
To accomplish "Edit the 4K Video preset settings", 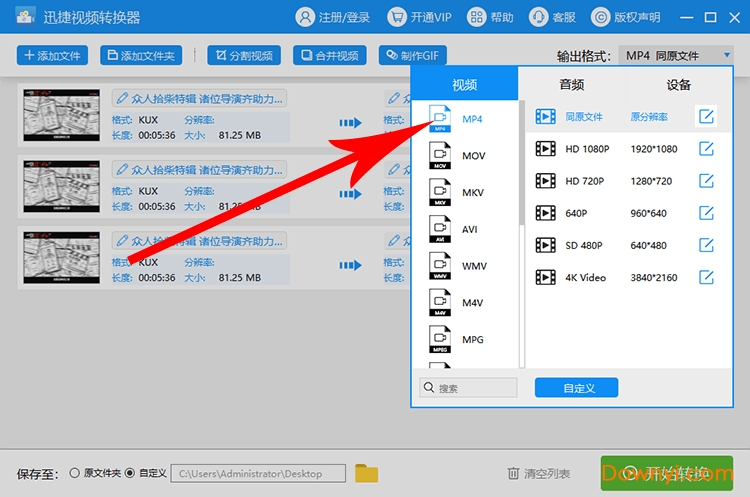I will (x=706, y=277).
